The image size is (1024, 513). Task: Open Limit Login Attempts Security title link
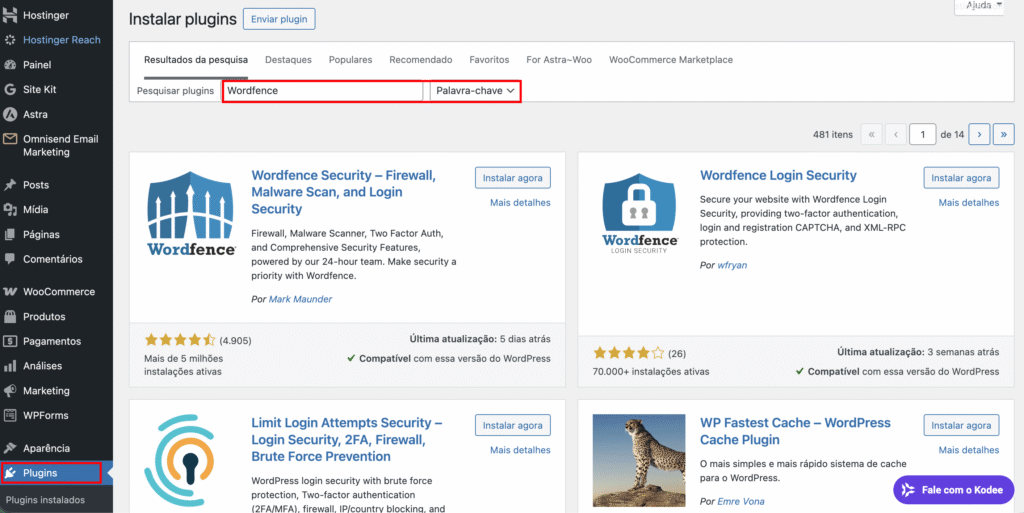coord(347,439)
